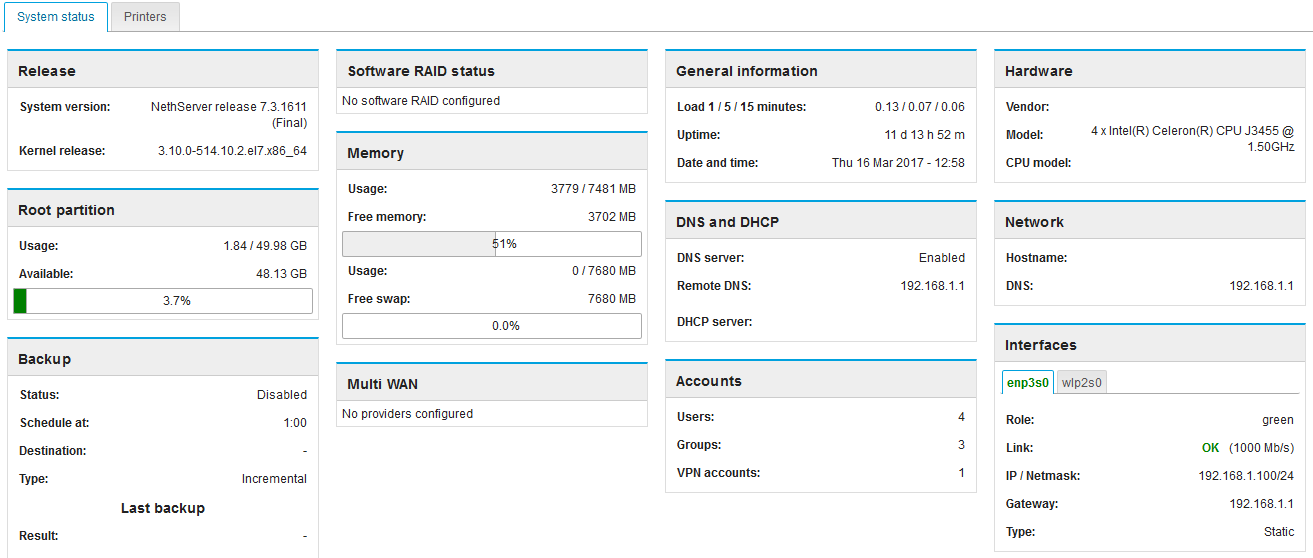Viewport: 1313px width, 558px height.
Task: Click the backup schedule time 1:00
Action: point(295,423)
